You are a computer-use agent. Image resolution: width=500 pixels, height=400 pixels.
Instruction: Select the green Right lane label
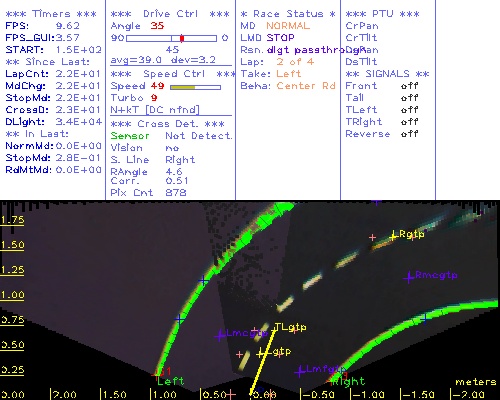click(350, 381)
